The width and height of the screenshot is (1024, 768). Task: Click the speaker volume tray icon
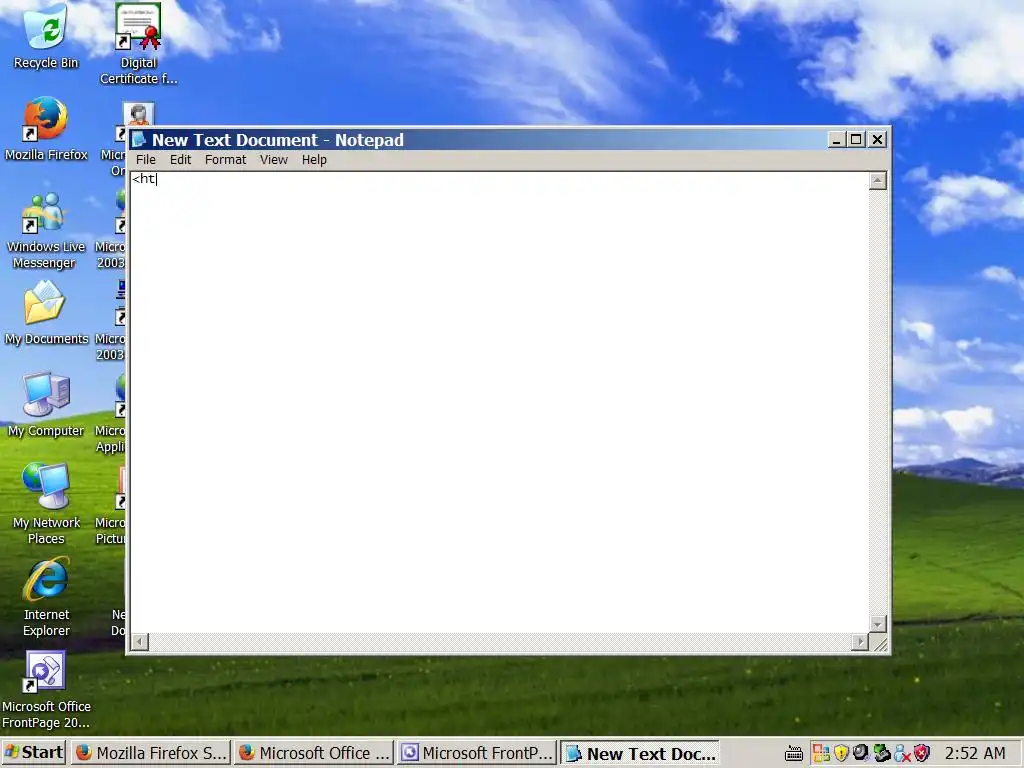861,754
